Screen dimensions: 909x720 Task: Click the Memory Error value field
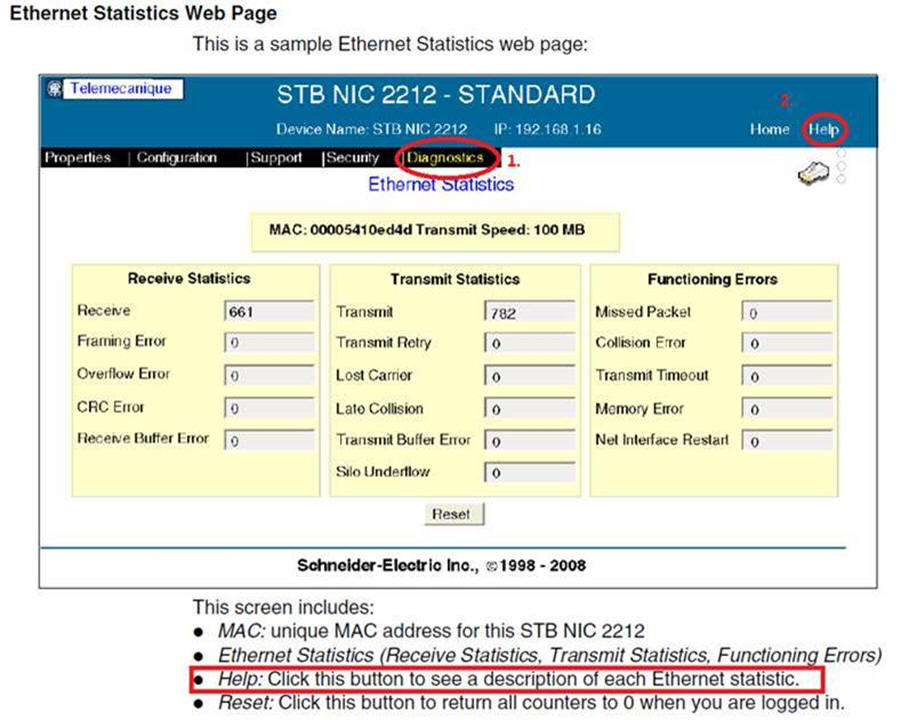click(x=787, y=409)
